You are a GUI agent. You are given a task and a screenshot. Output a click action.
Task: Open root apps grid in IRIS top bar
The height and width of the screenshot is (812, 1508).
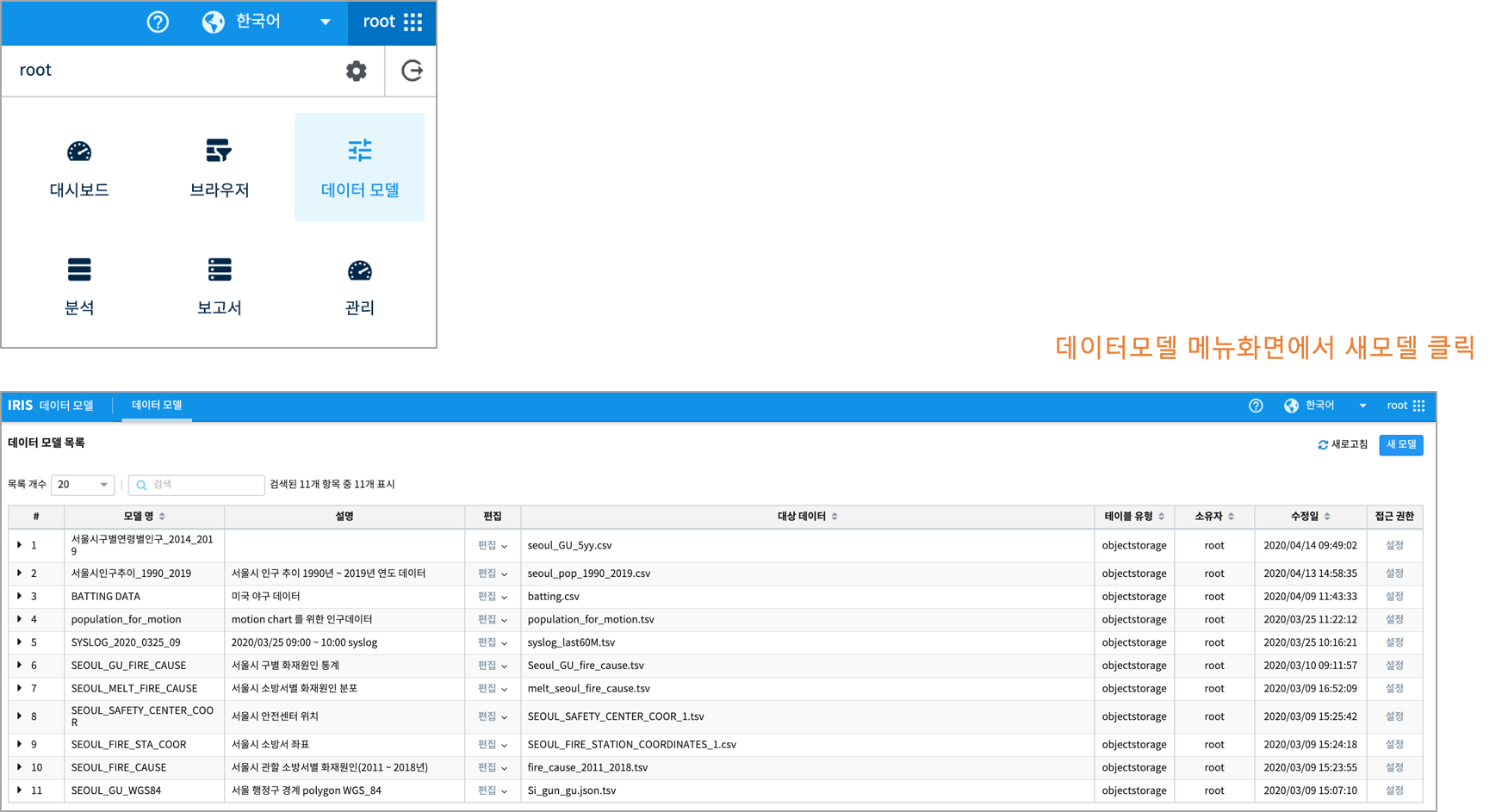[1418, 406]
